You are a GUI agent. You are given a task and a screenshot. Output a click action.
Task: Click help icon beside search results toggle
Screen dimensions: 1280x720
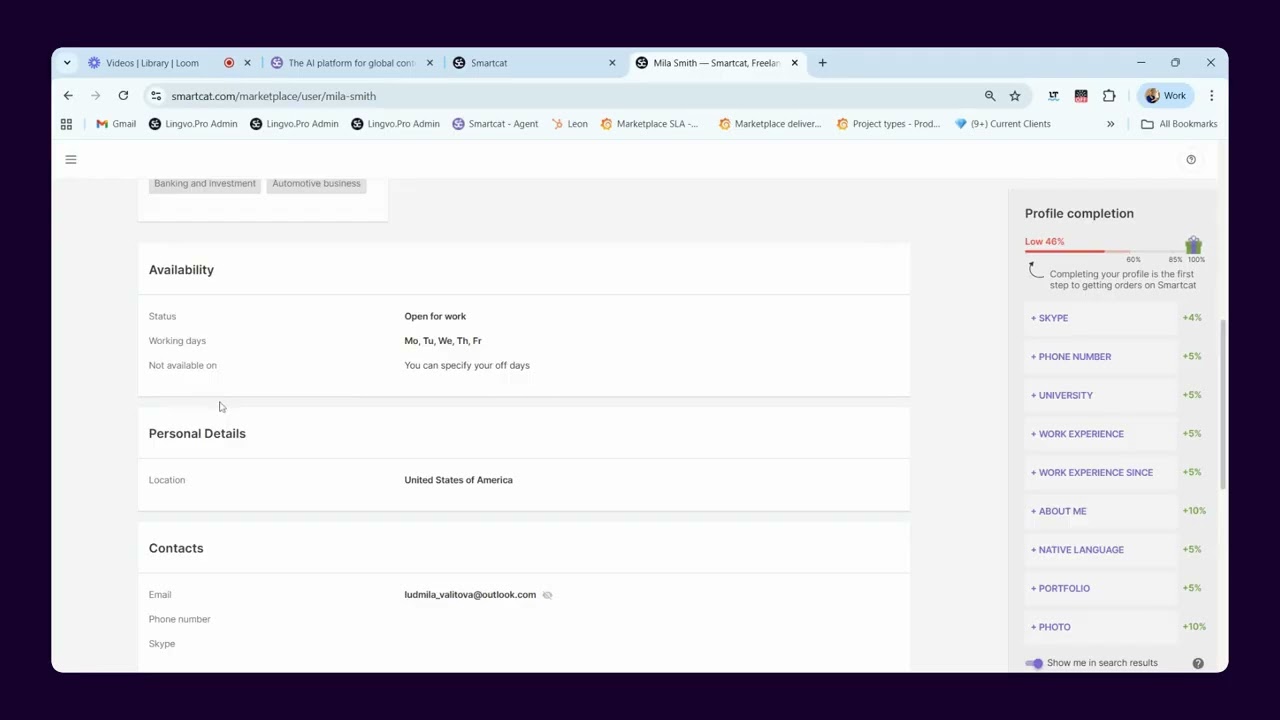tap(1198, 663)
